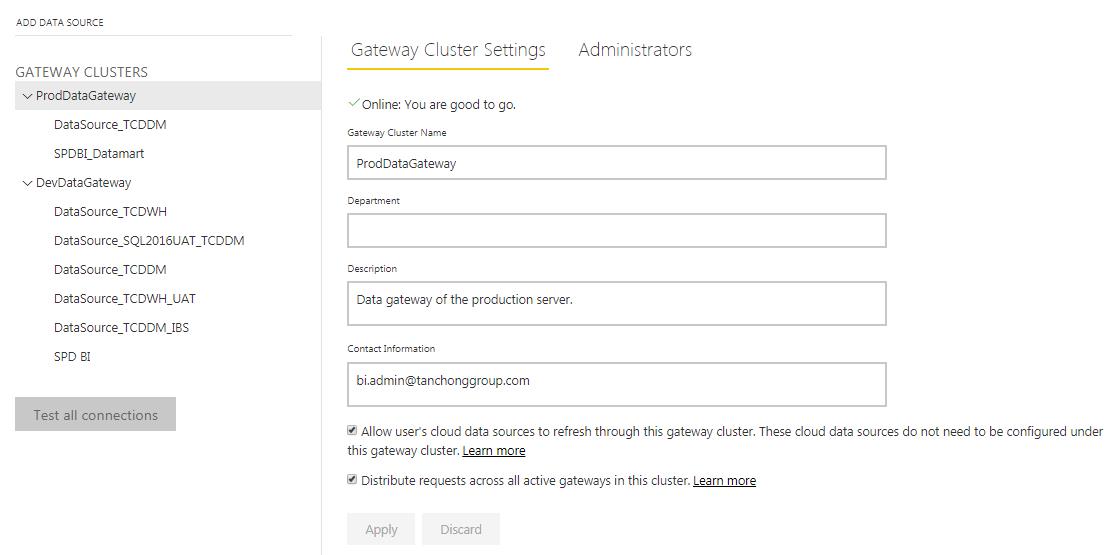
Task: Open DataSource_TCDDM under DevDataGateway
Action: [110, 270]
